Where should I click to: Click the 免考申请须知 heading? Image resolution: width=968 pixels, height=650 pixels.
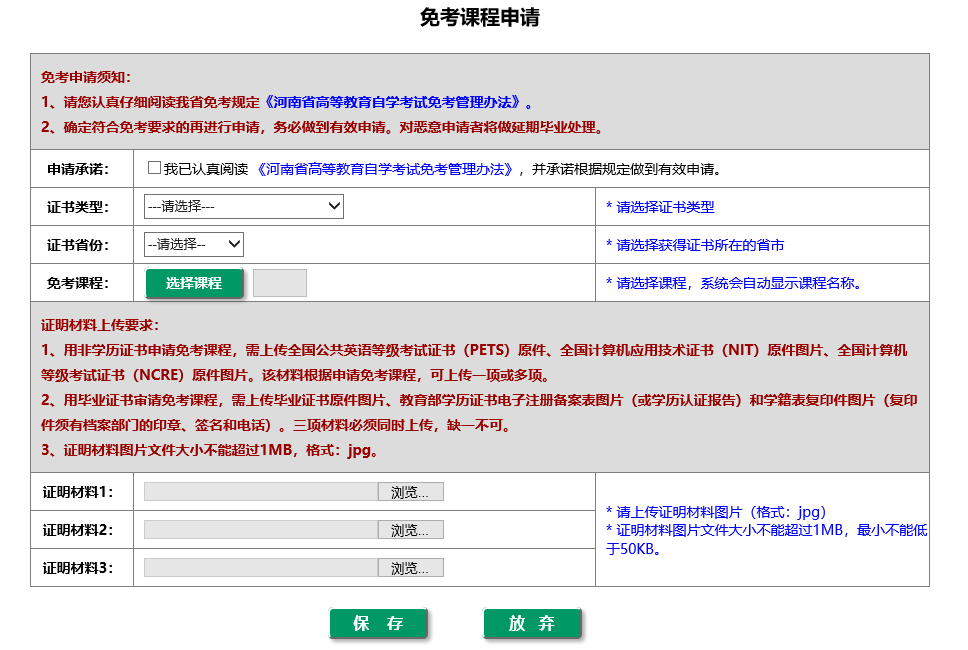[x=86, y=77]
